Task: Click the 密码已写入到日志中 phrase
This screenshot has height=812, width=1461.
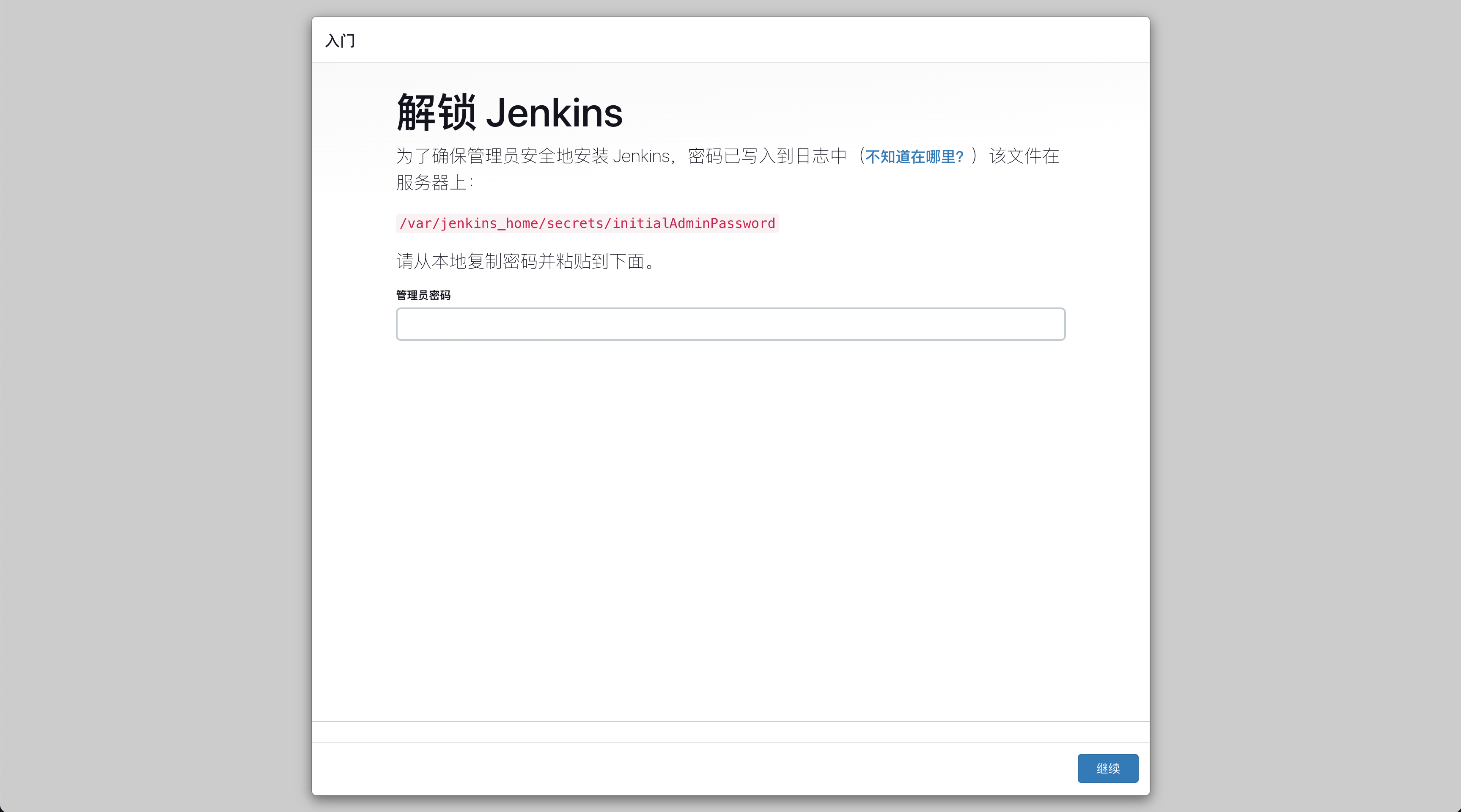Action: tap(767, 156)
